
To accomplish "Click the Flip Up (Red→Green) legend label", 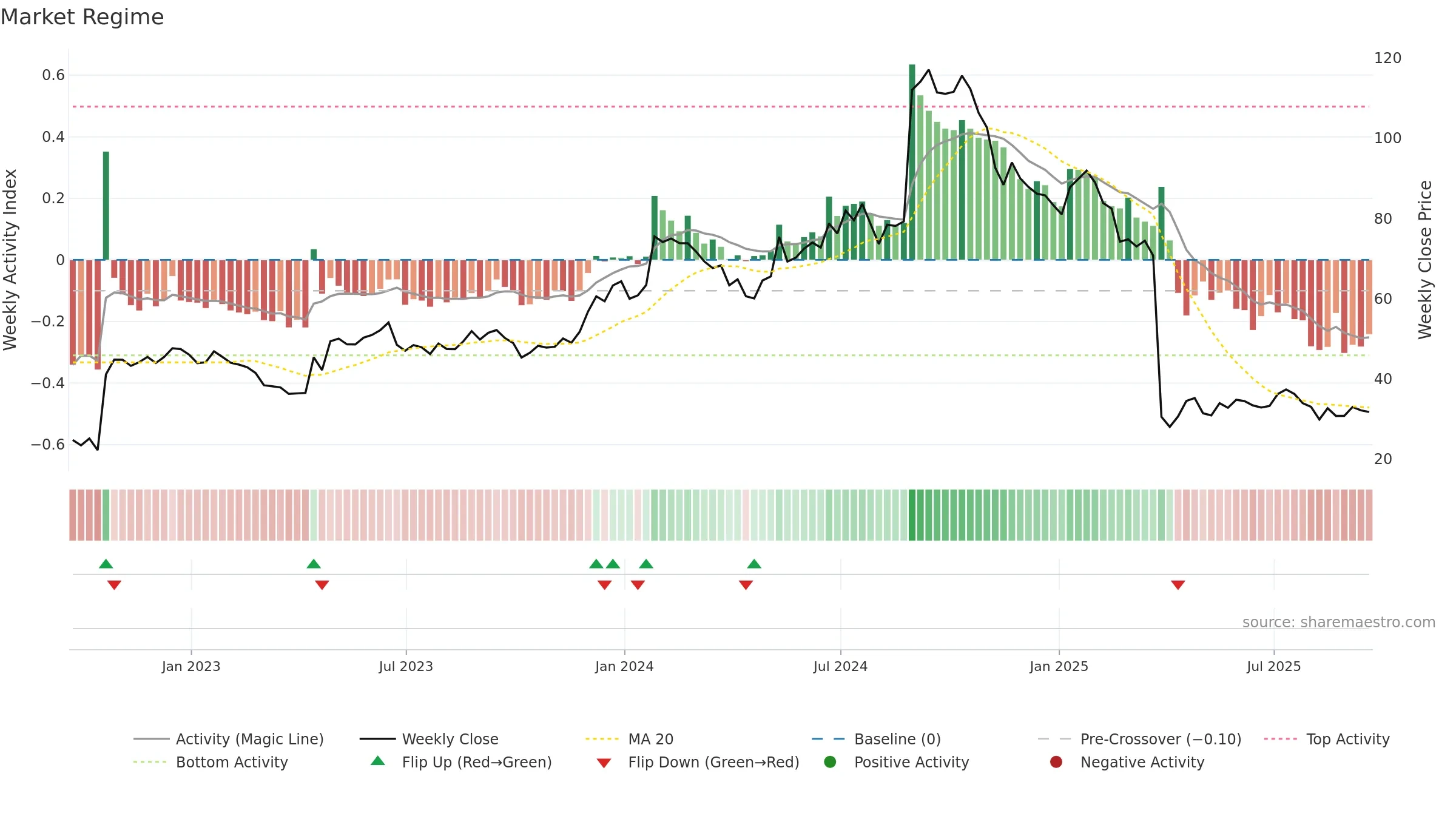I will coord(477,762).
